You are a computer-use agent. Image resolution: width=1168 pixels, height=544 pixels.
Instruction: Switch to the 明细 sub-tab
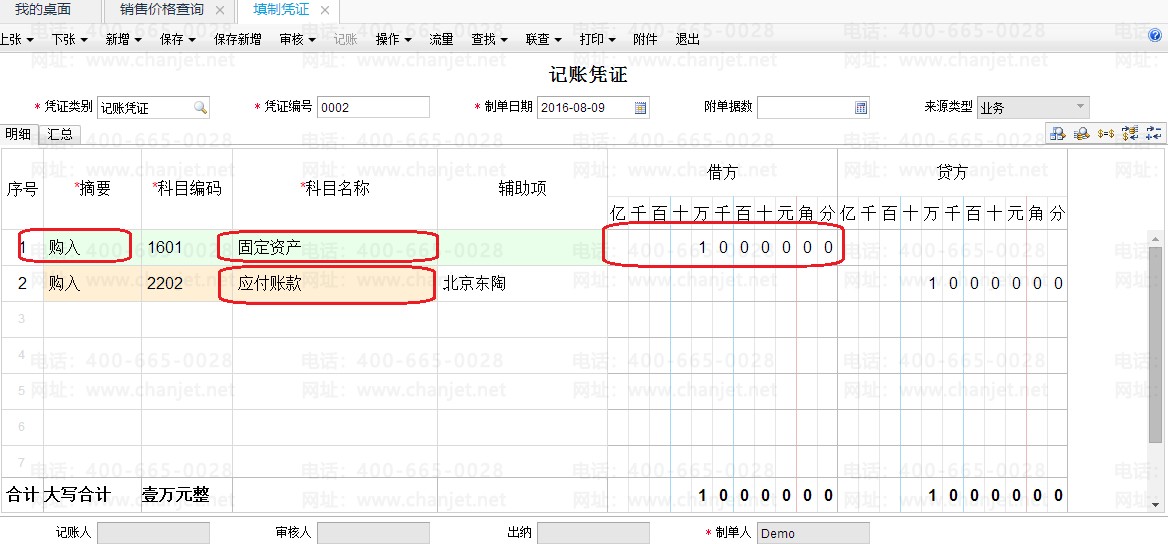(x=18, y=134)
